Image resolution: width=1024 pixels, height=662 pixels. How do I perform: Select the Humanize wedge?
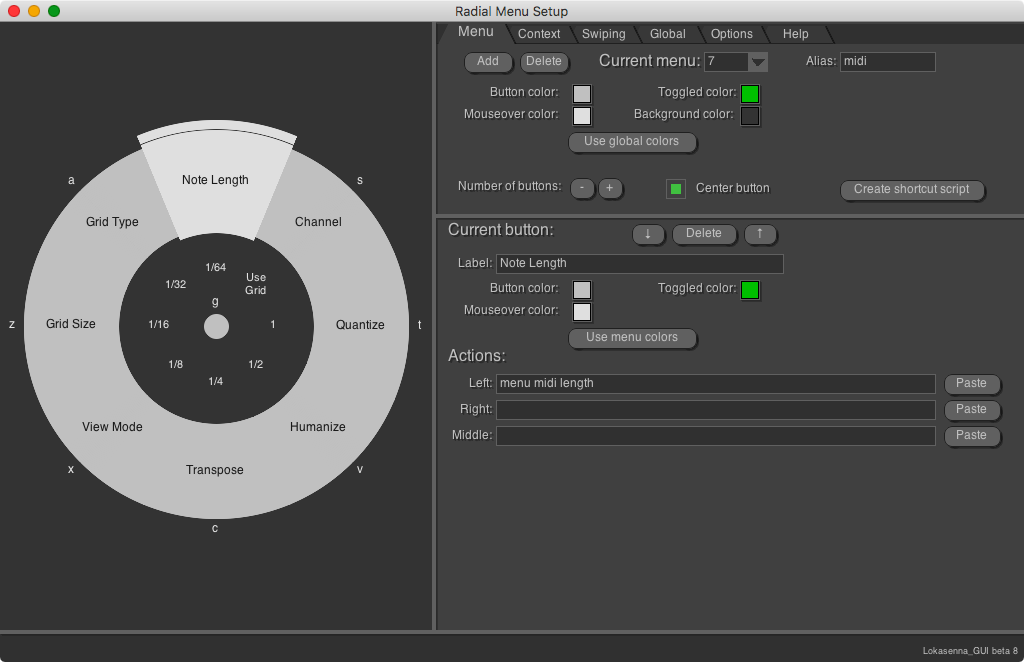317,427
